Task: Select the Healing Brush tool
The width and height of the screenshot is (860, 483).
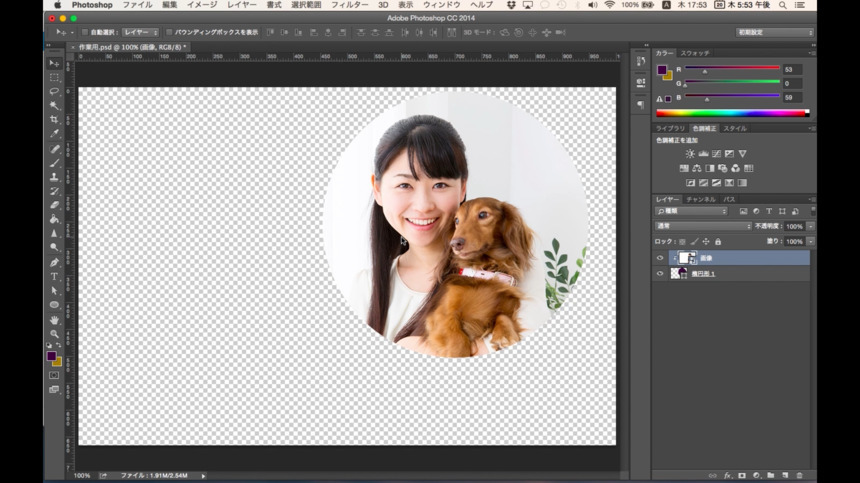Action: 54,149
